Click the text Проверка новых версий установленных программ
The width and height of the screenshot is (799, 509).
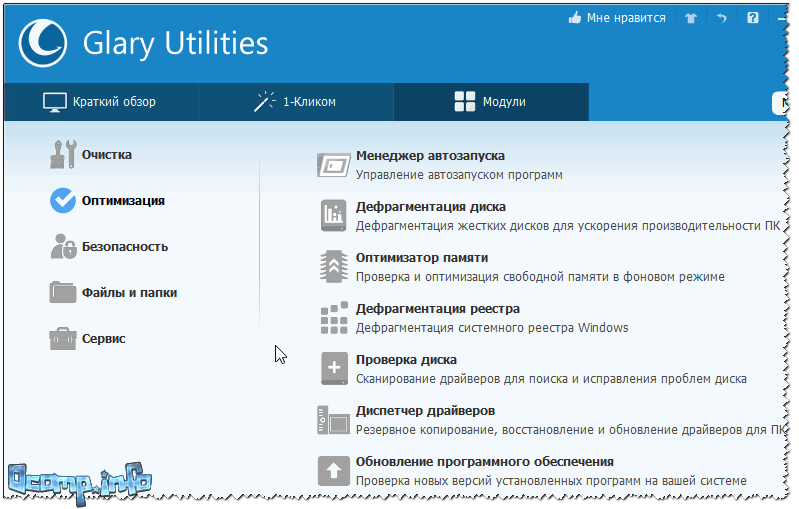pyautogui.click(x=500, y=480)
